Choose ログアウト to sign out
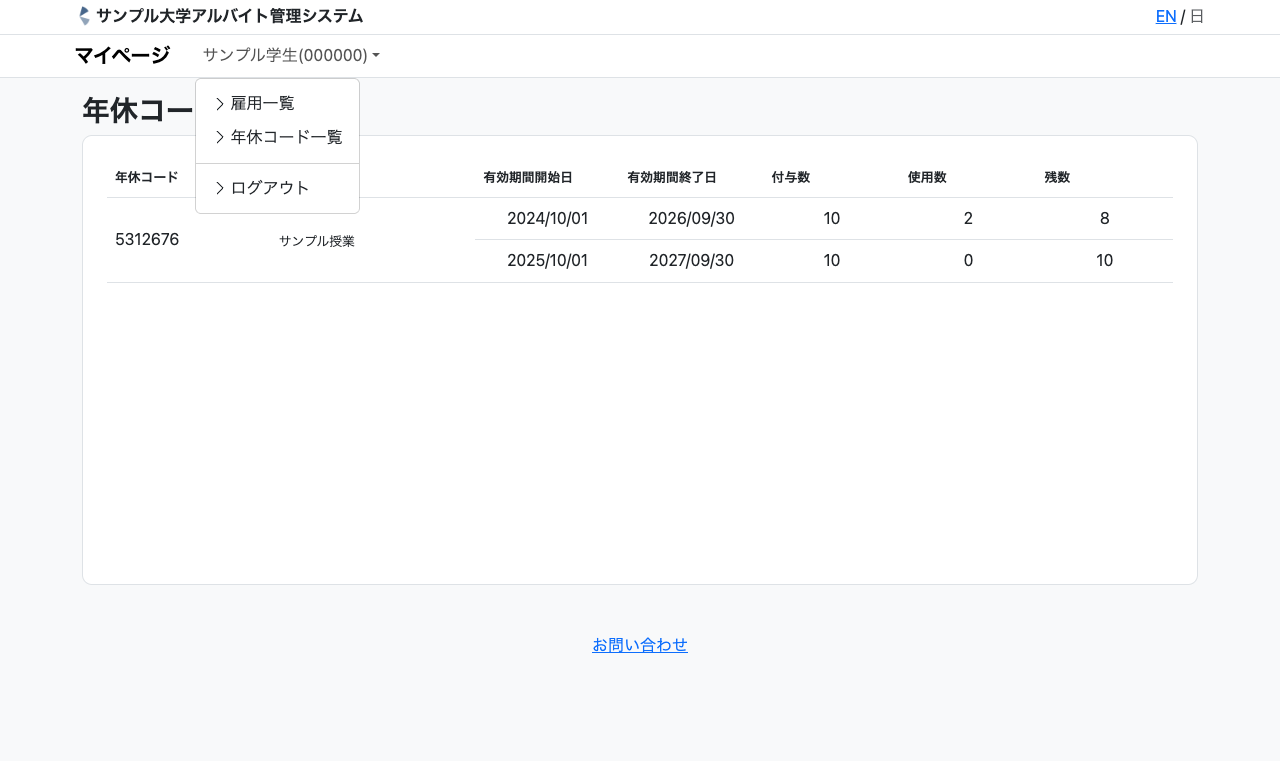 point(270,188)
